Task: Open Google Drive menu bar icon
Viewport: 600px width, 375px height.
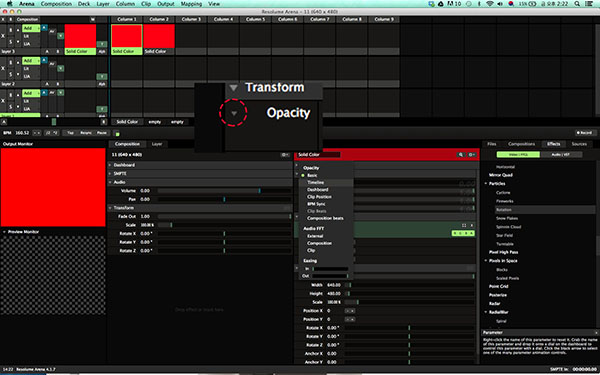Action: click(441, 4)
